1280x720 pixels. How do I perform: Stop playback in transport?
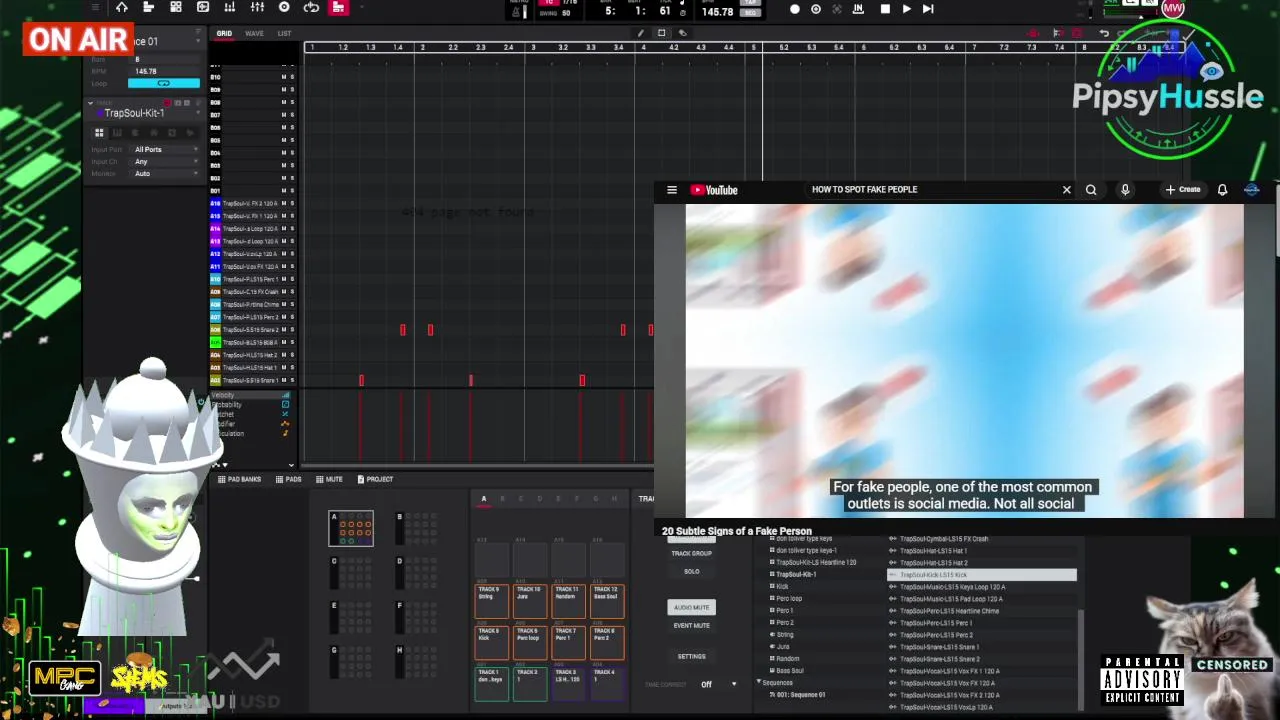pyautogui.click(x=885, y=9)
